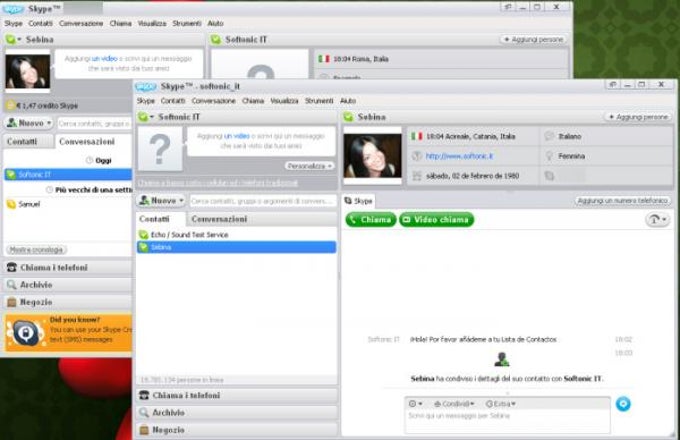Open Chiama i telefoni in front window
The width and height of the screenshot is (680, 440).
click(237, 395)
